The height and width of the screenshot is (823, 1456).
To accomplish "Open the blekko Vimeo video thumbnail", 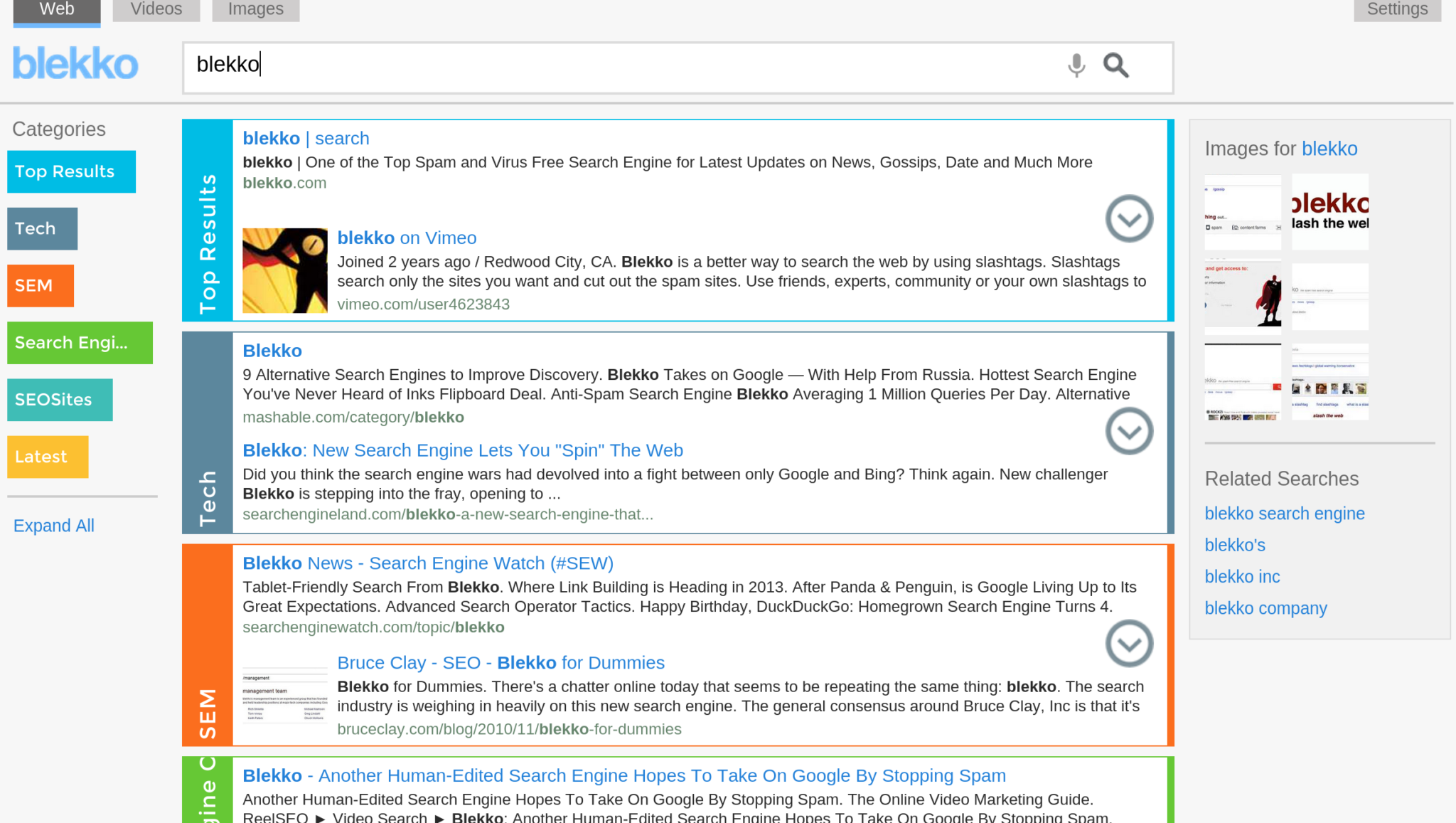I will [x=285, y=270].
